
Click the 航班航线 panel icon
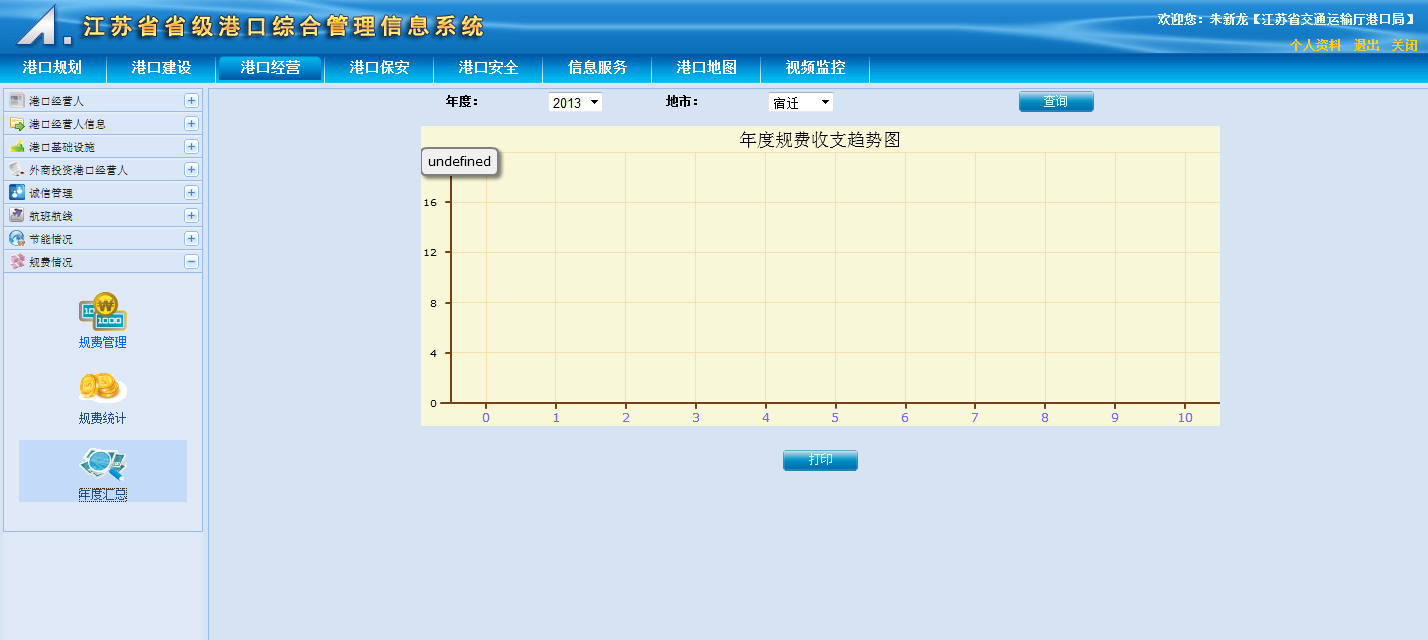pyautogui.click(x=17, y=216)
